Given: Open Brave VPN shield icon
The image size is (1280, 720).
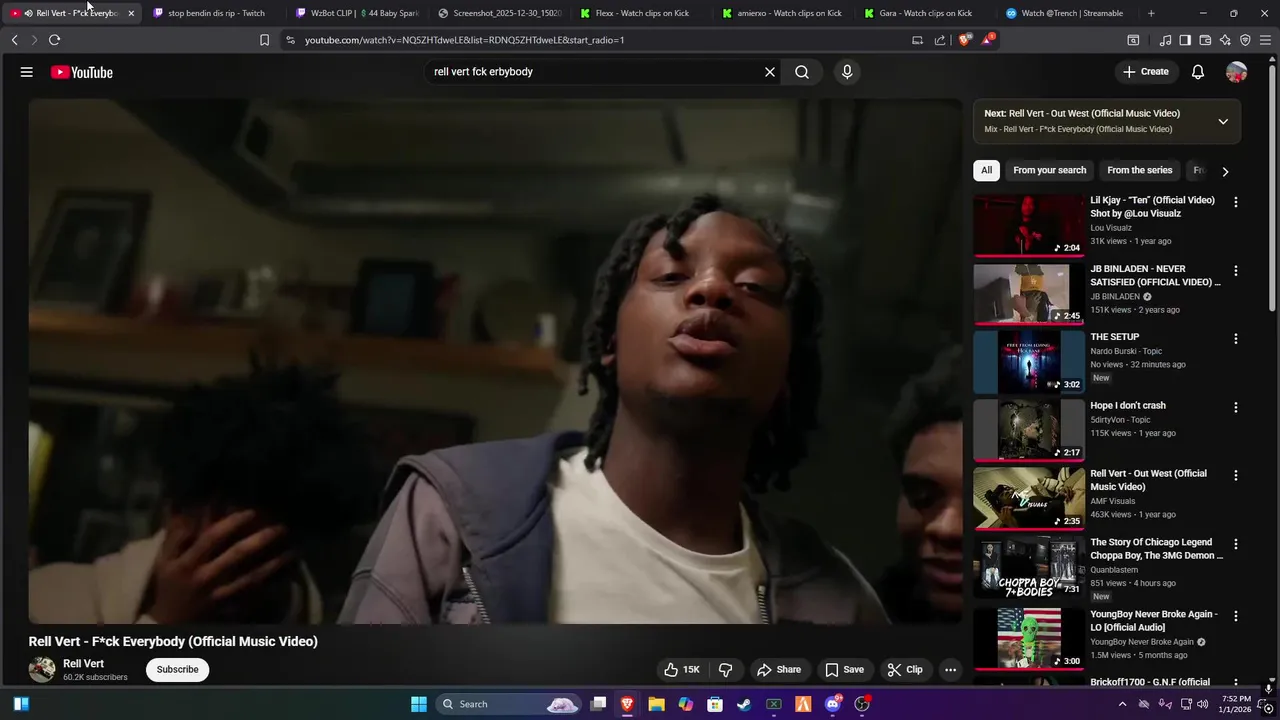Looking at the screenshot, I should [x=1245, y=40].
